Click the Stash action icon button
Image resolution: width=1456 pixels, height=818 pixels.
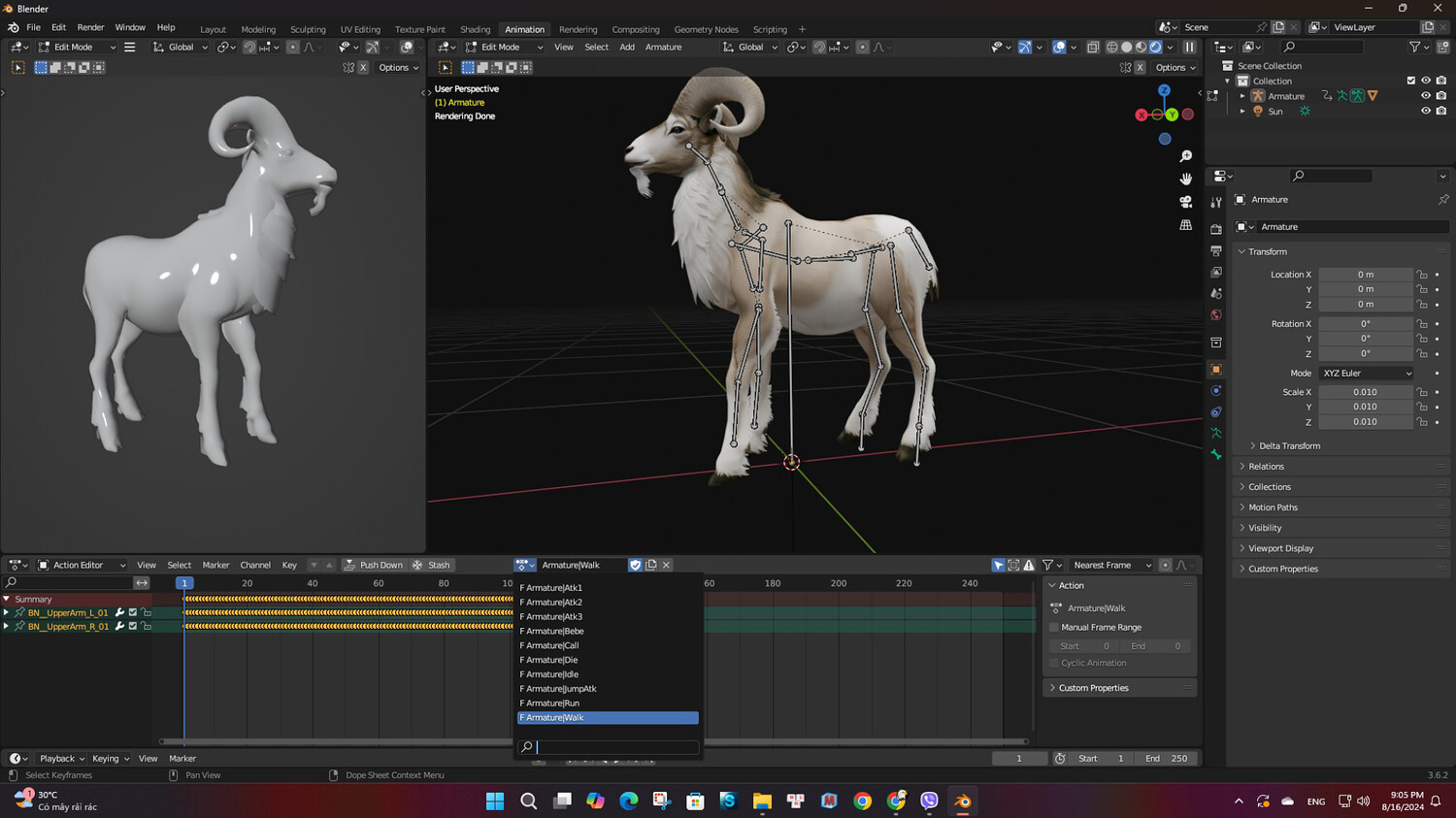pyautogui.click(x=431, y=565)
